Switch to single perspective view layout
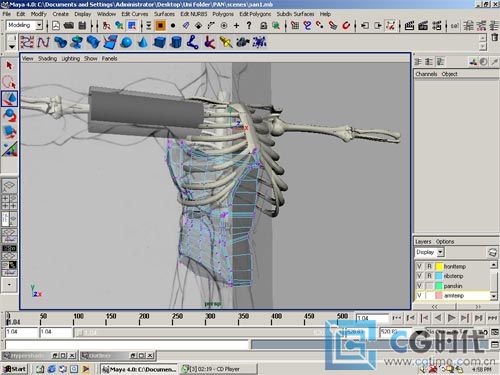Image resolution: width=500 pixels, height=375 pixels. (x=9, y=186)
